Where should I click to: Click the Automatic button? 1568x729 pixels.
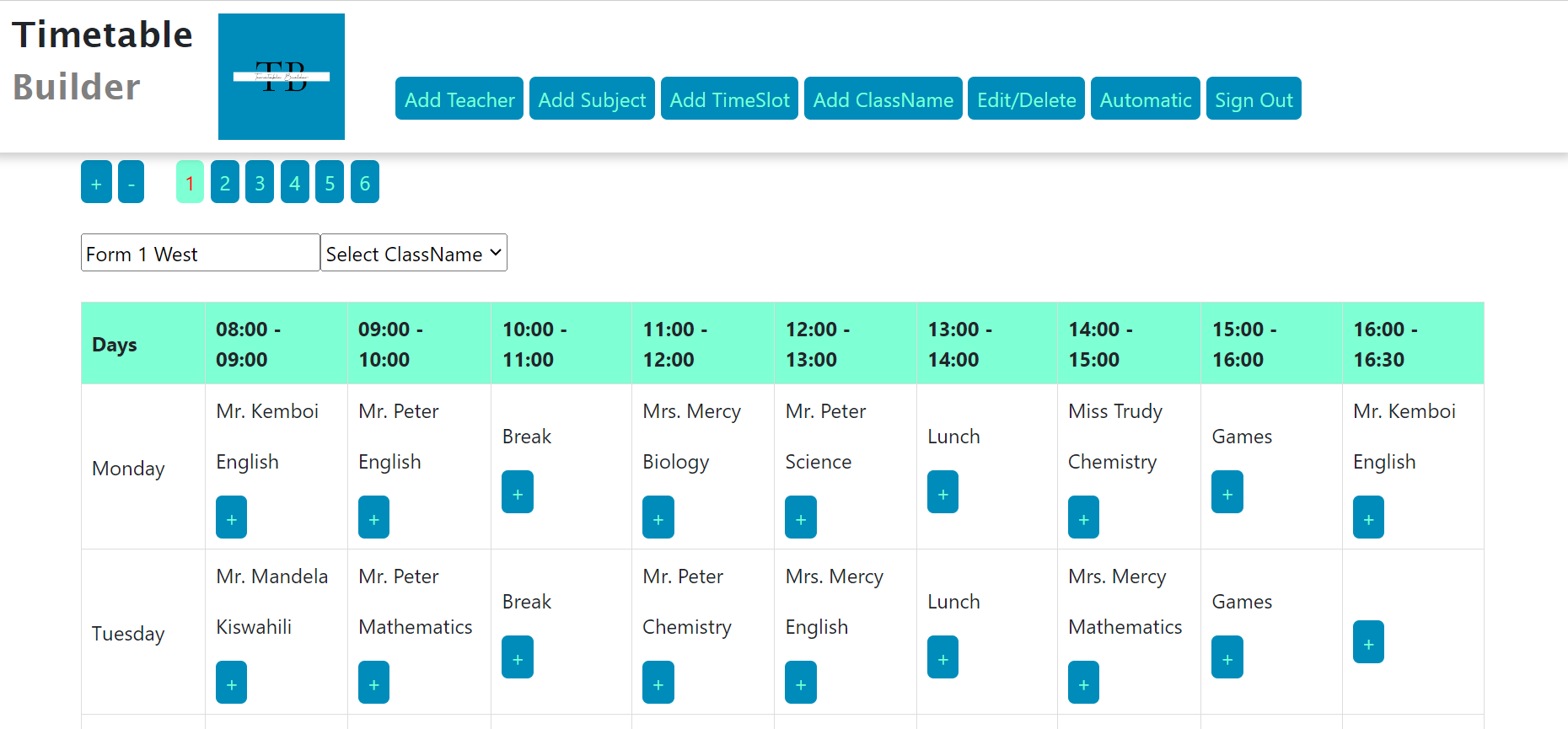pos(1145,99)
